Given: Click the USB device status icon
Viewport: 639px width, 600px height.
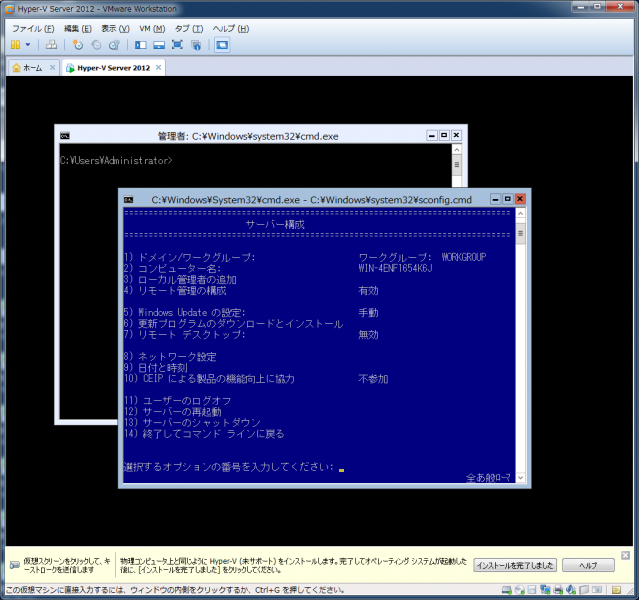Looking at the screenshot, I should point(584,590).
